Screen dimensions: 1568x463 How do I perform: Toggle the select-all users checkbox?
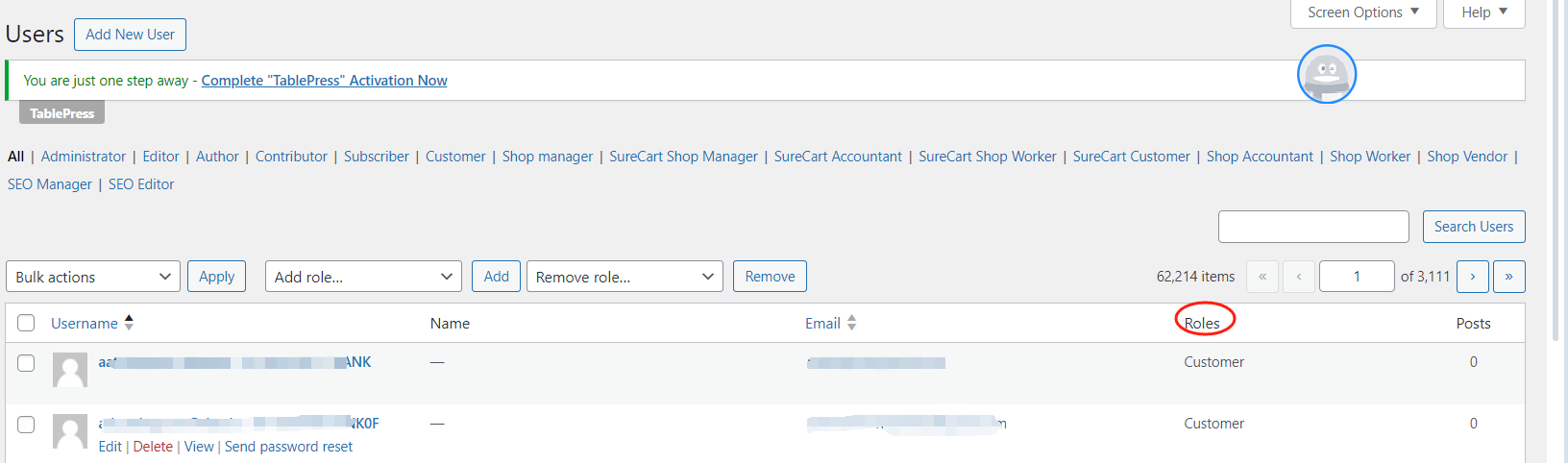pyautogui.click(x=26, y=323)
